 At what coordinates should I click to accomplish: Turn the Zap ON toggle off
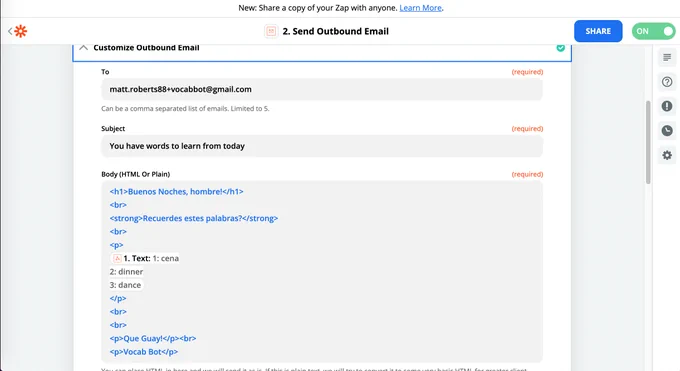(x=653, y=31)
